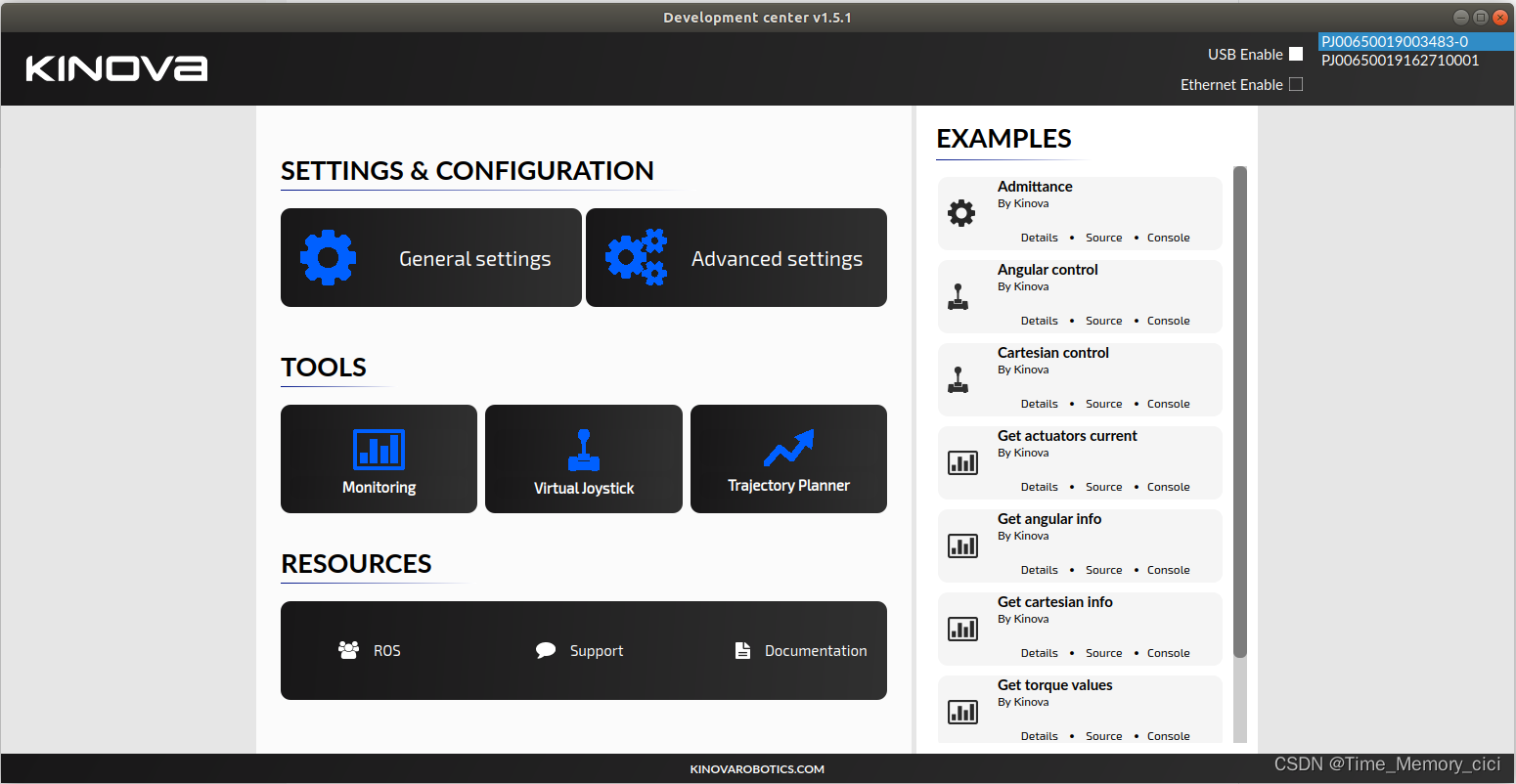
Task: Open Details for Angular control
Action: click(1039, 321)
